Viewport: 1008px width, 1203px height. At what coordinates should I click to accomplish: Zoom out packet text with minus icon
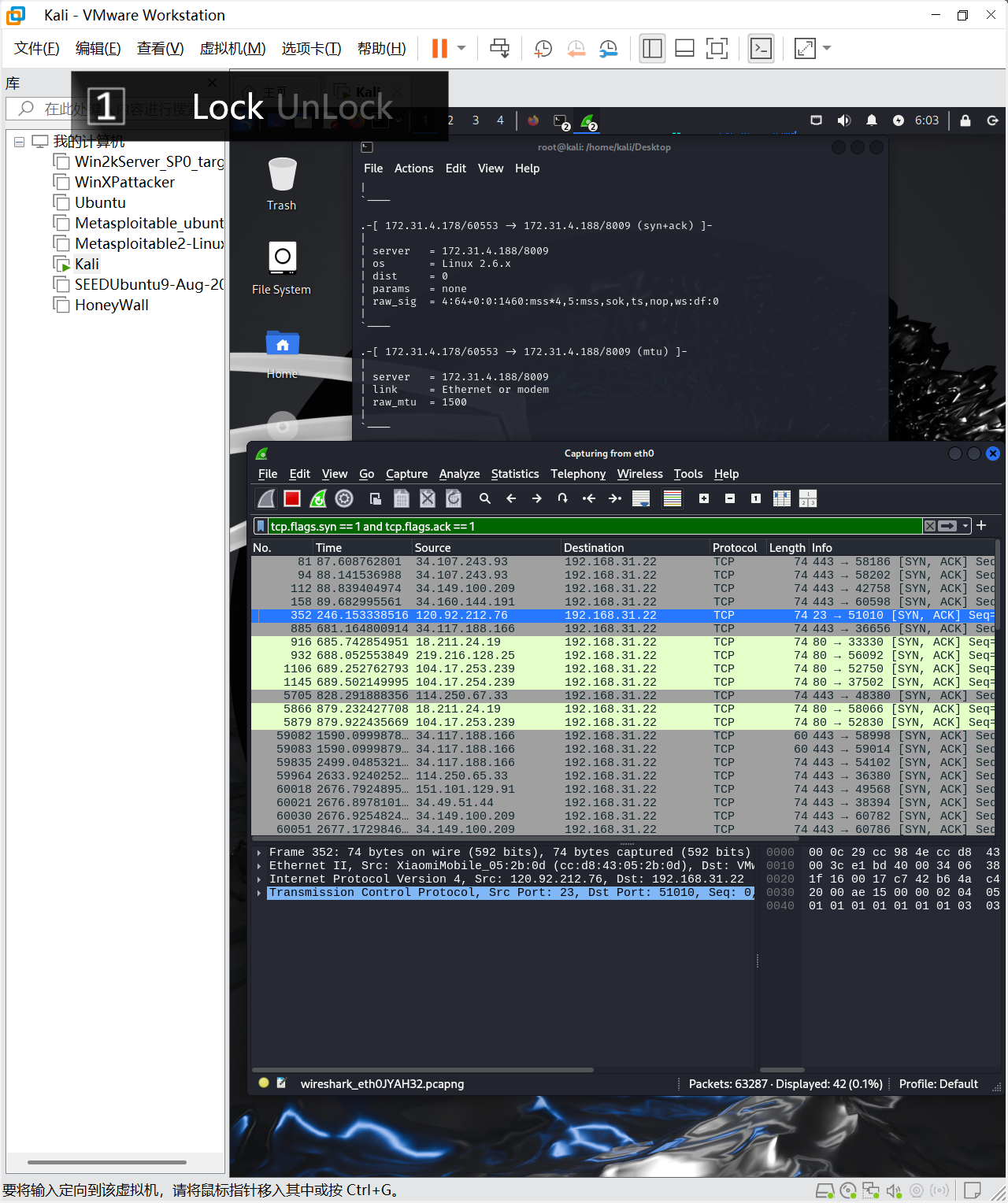point(730,498)
